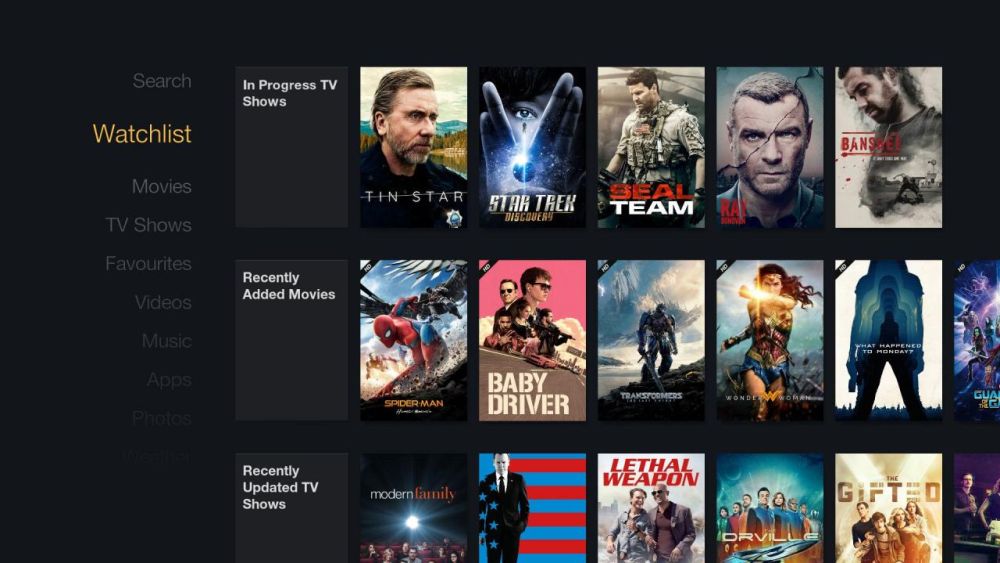The height and width of the screenshot is (563, 1000).
Task: Select the In Progress TV Shows category
Action: coord(291,147)
